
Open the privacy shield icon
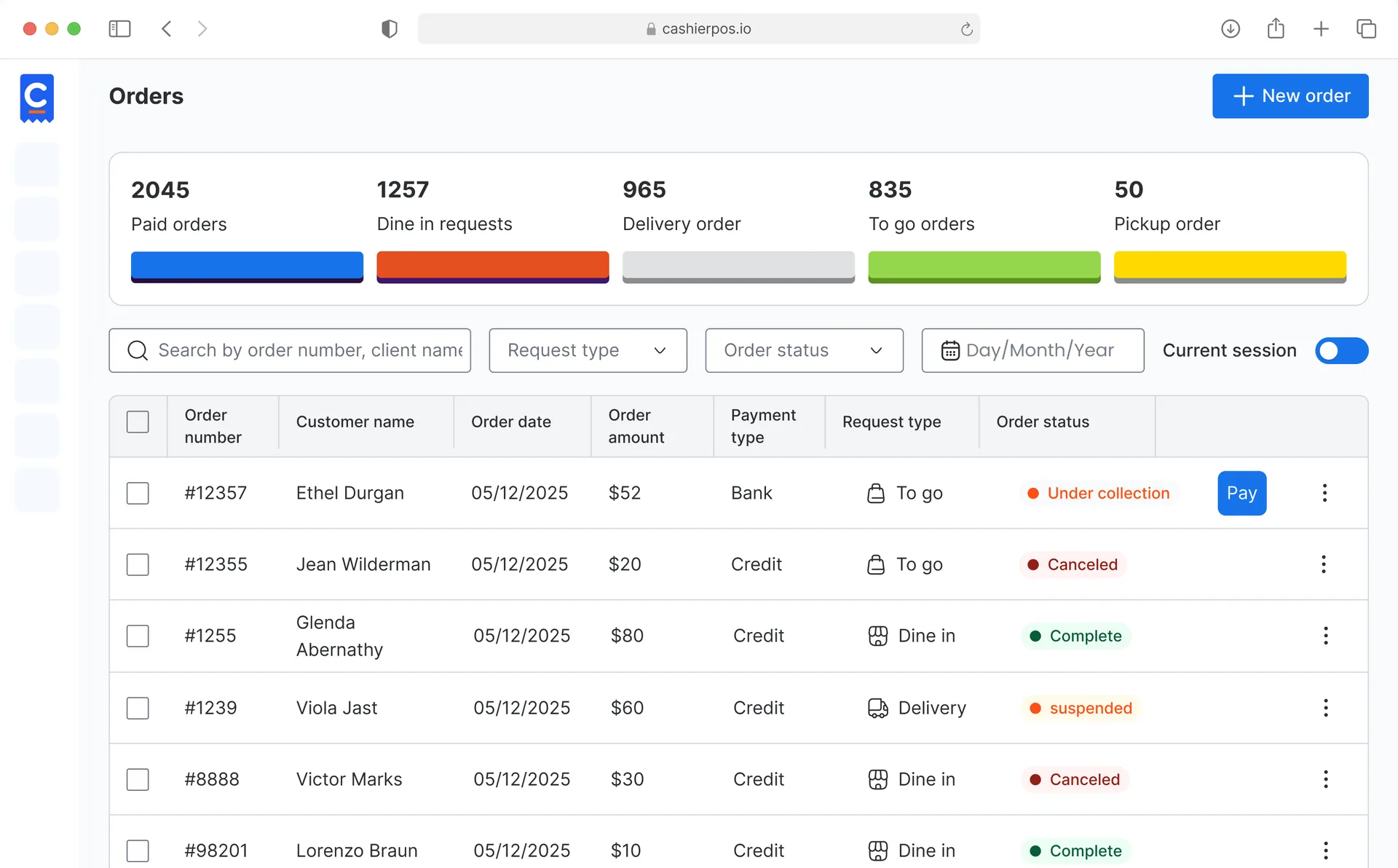390,28
